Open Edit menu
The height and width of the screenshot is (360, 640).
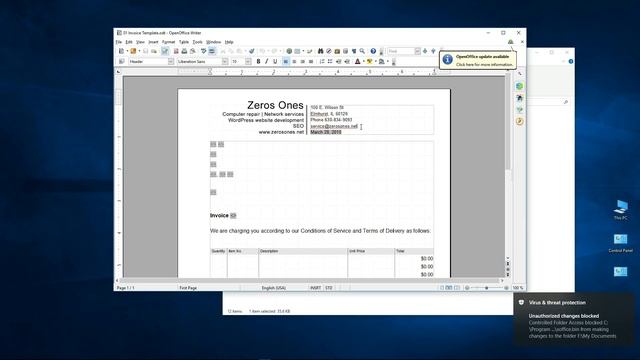(x=129, y=42)
